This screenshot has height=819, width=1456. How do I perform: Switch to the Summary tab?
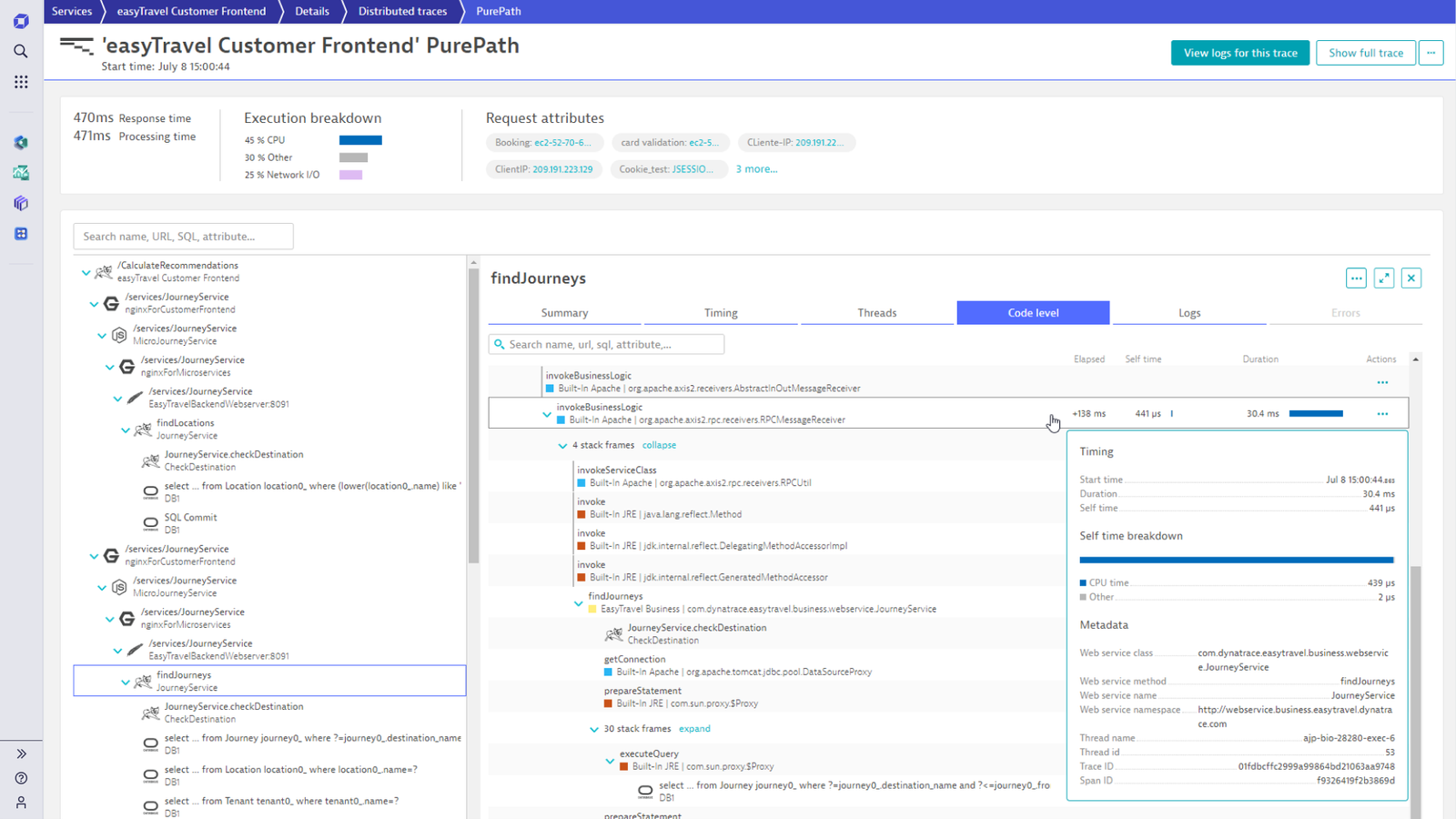tap(565, 313)
